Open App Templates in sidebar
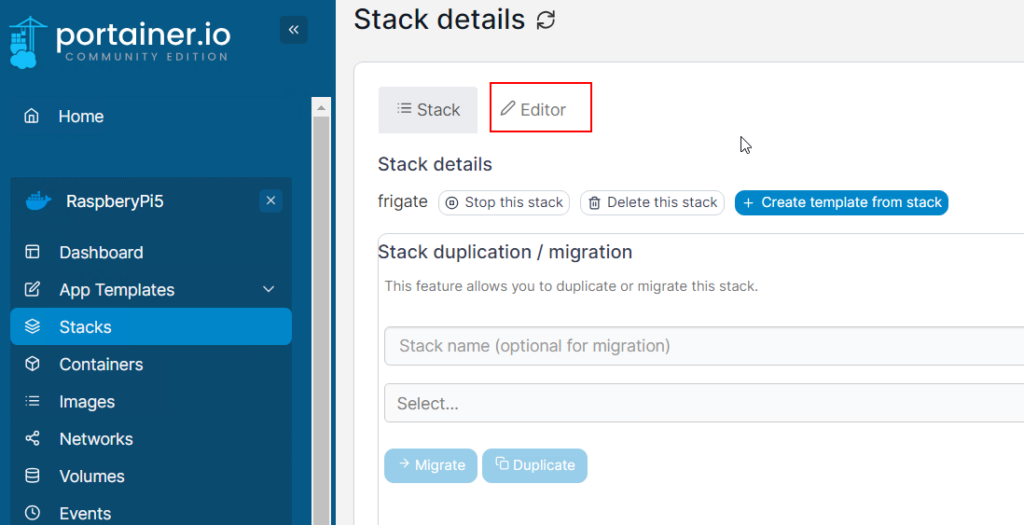 tap(152, 289)
